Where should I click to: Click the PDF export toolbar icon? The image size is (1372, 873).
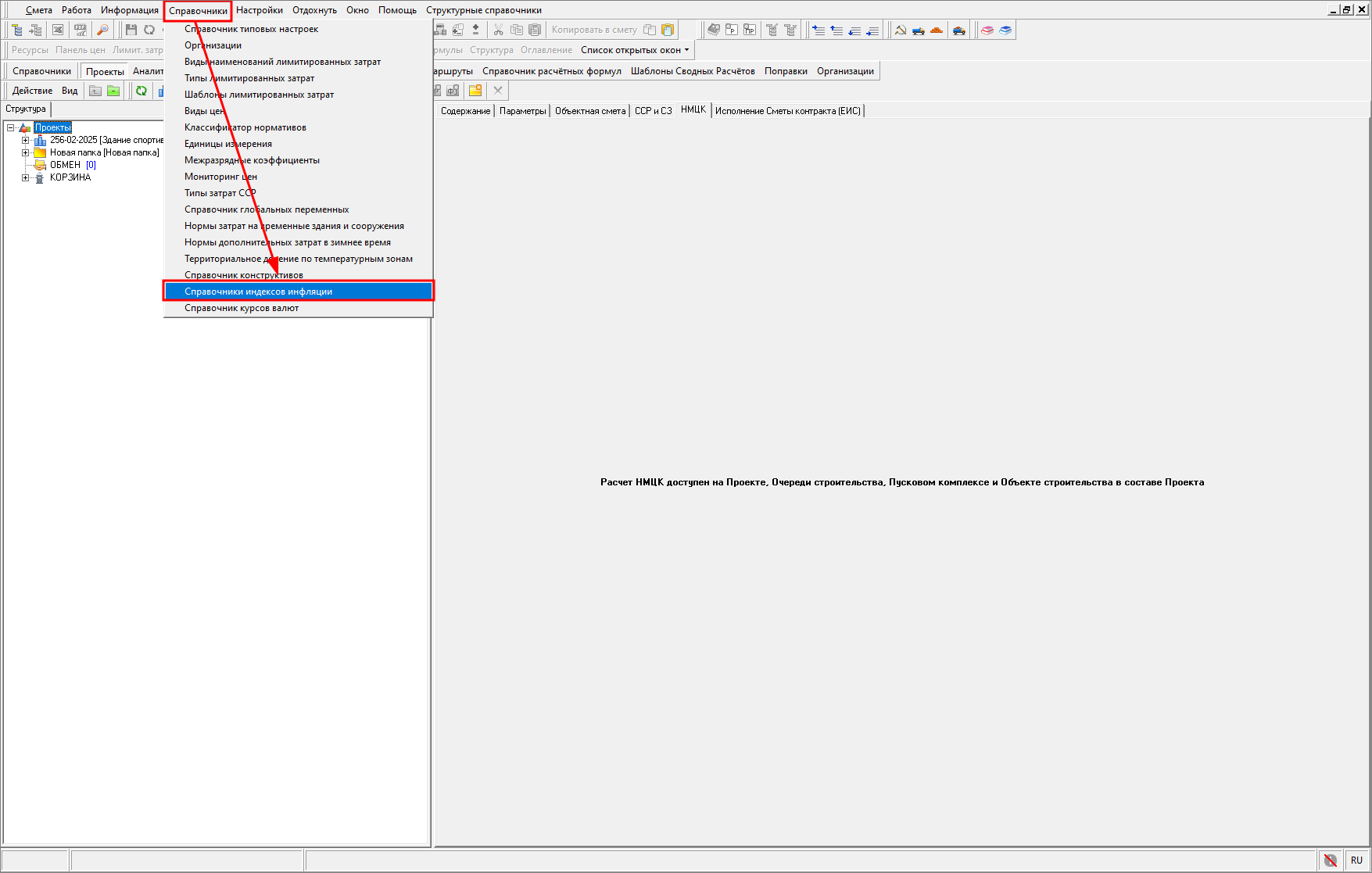pyautogui.click(x=81, y=30)
